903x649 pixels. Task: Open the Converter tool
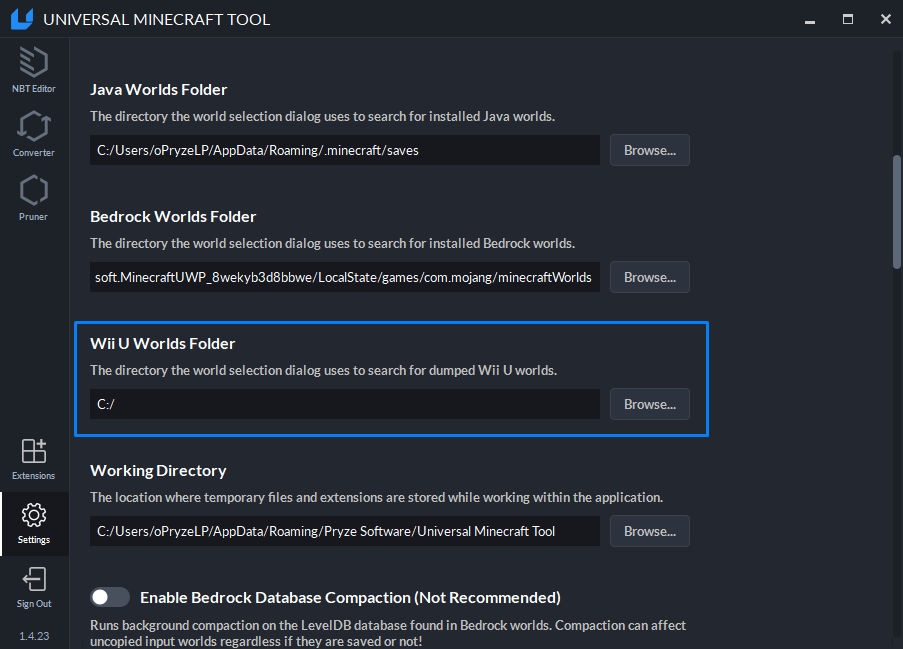[33, 134]
